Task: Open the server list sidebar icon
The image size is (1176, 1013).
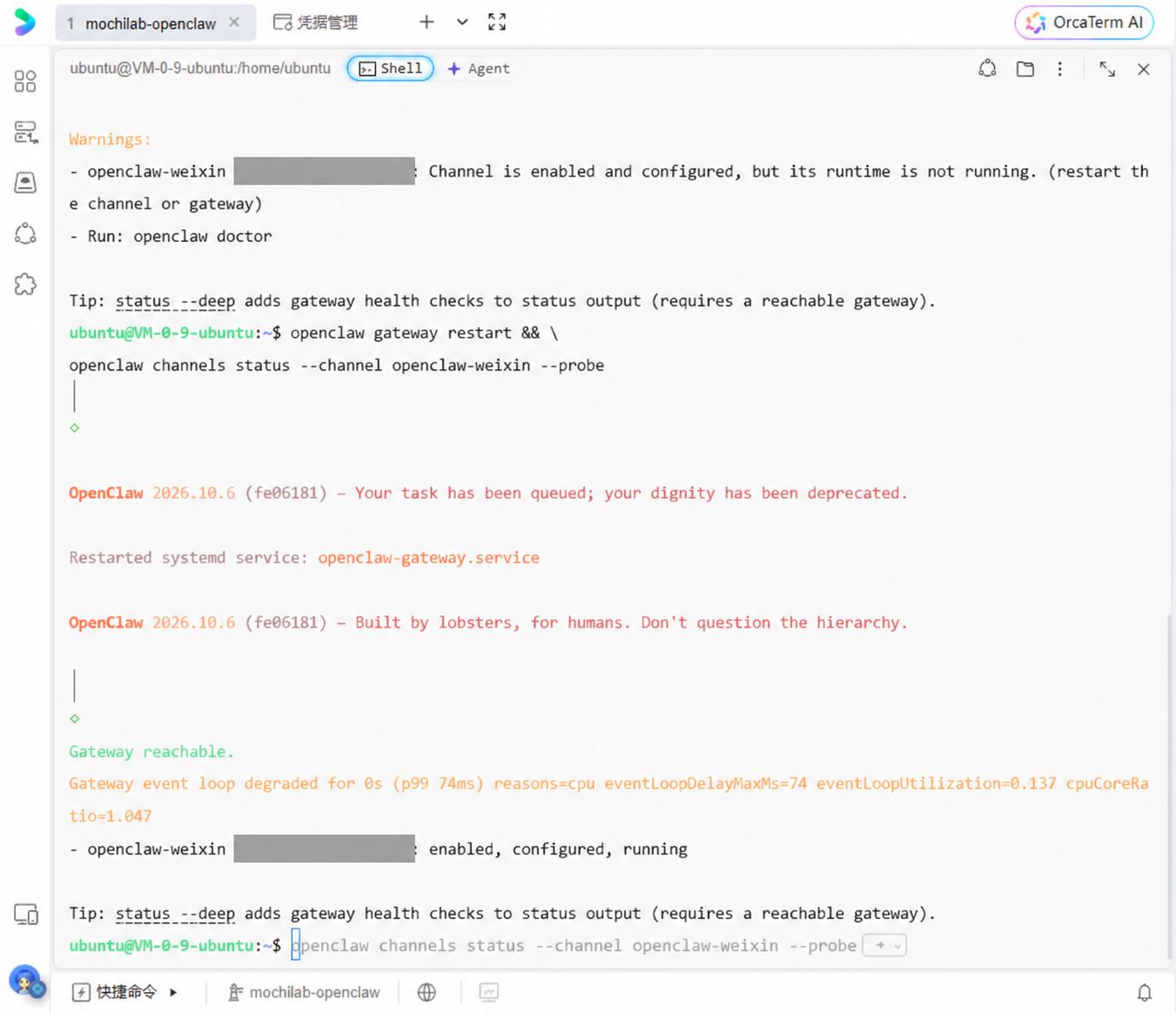Action: coord(25,131)
